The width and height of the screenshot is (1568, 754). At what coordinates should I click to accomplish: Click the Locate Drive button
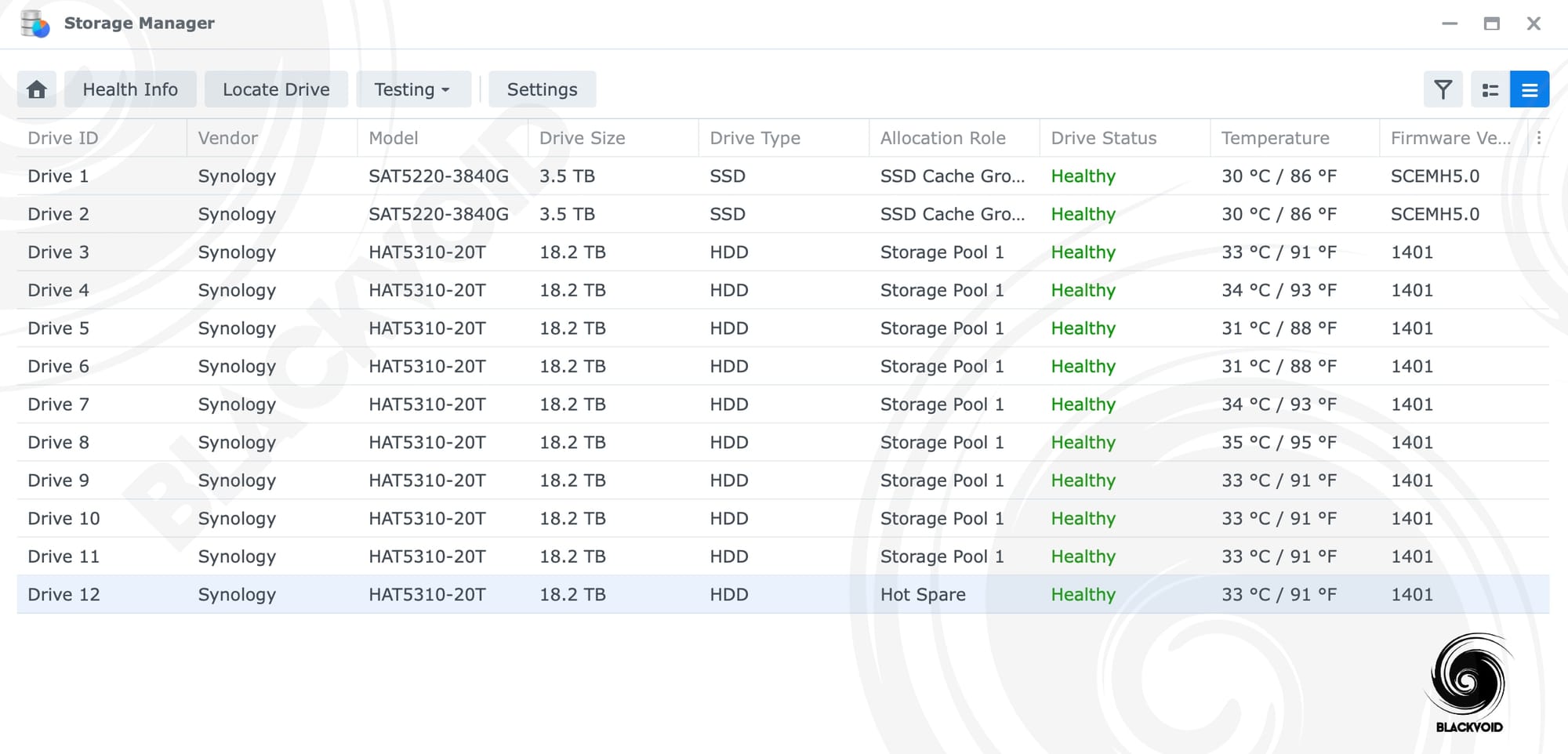pos(276,89)
